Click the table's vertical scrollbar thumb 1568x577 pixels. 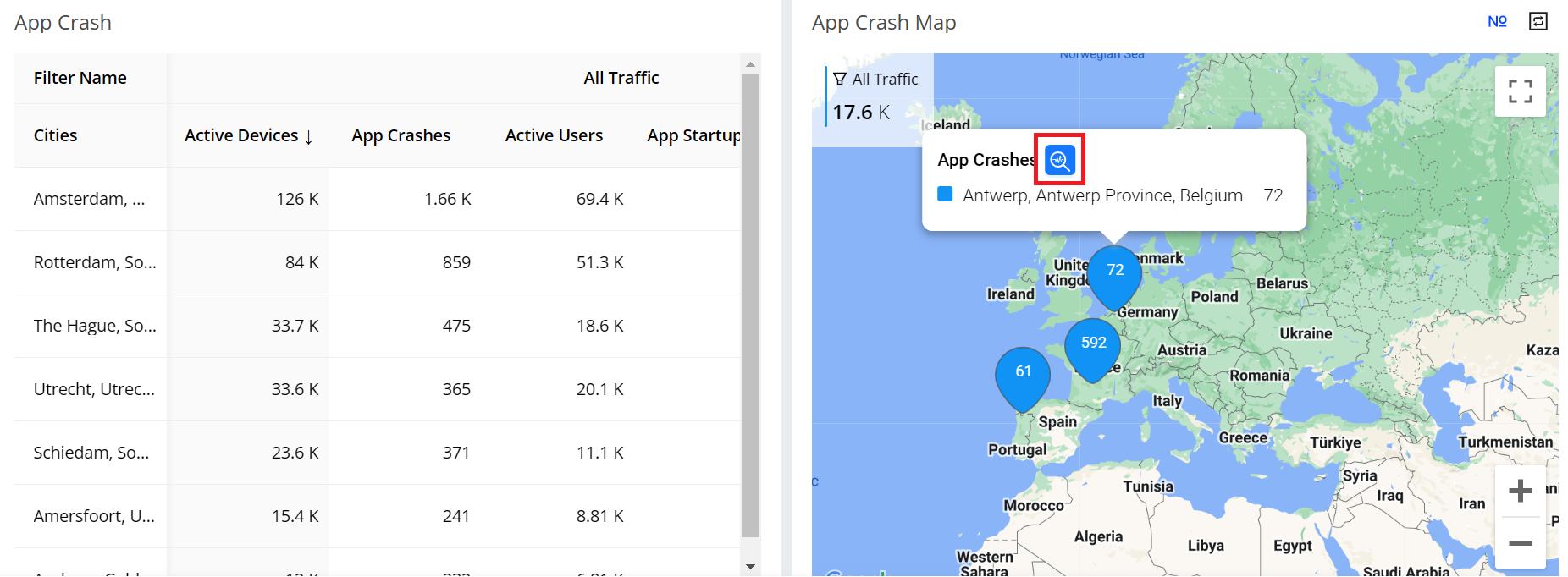750,305
